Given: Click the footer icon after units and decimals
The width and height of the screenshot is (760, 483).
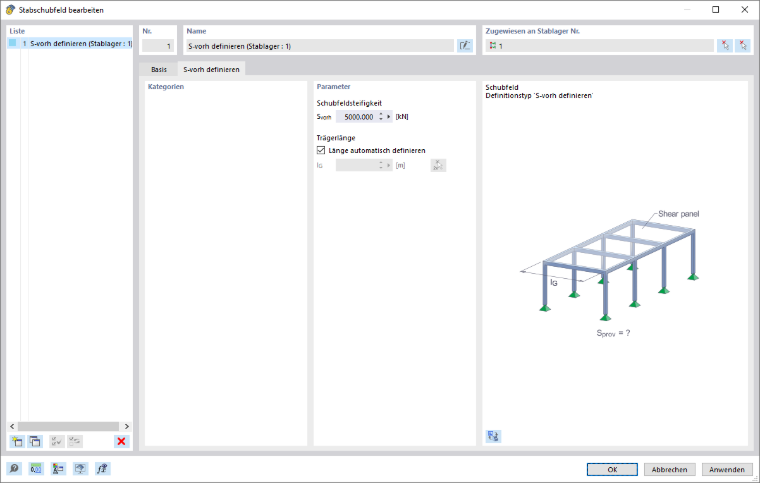Looking at the screenshot, I should pos(58,468).
